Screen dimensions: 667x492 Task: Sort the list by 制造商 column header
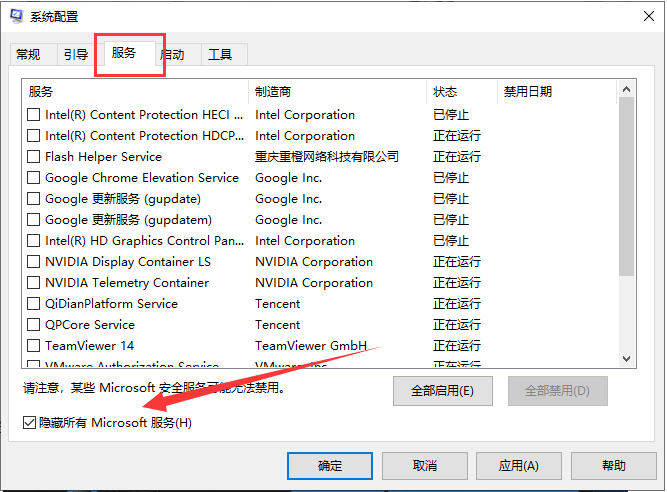tap(336, 92)
